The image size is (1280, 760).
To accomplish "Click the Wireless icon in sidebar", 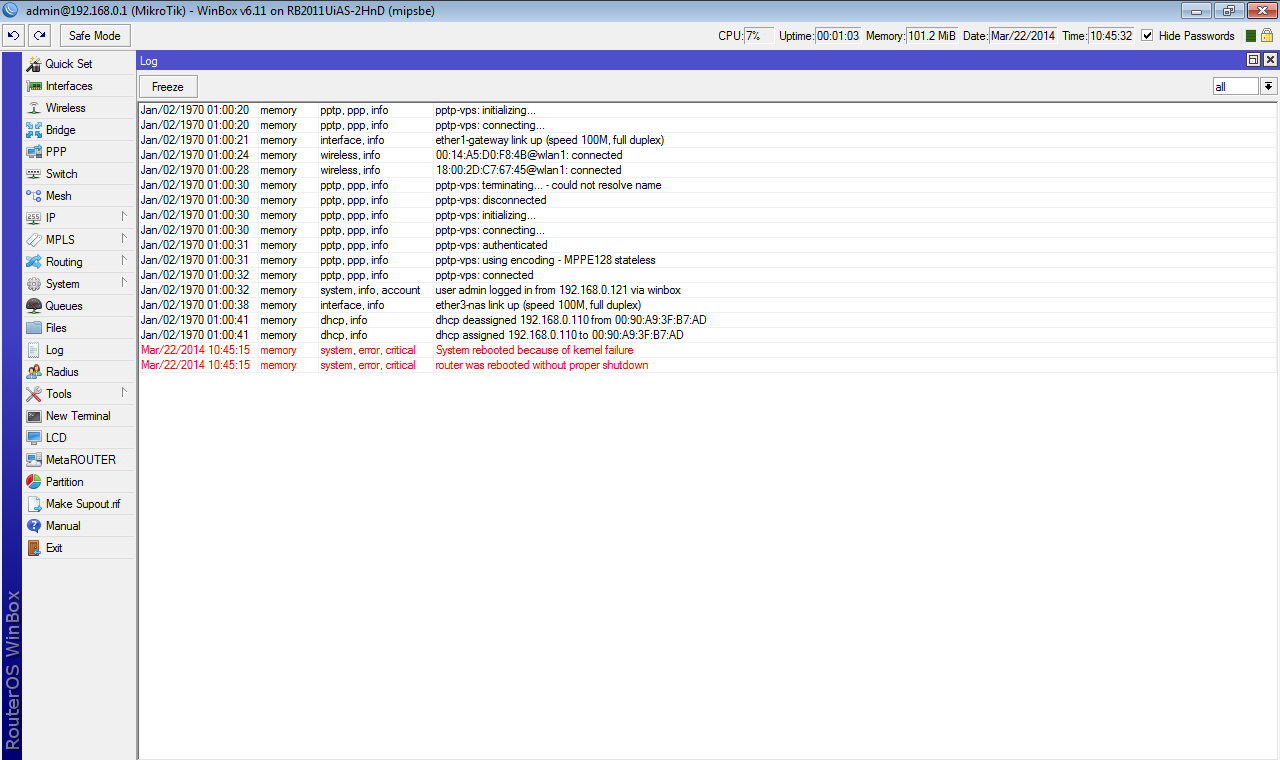I will (x=34, y=108).
